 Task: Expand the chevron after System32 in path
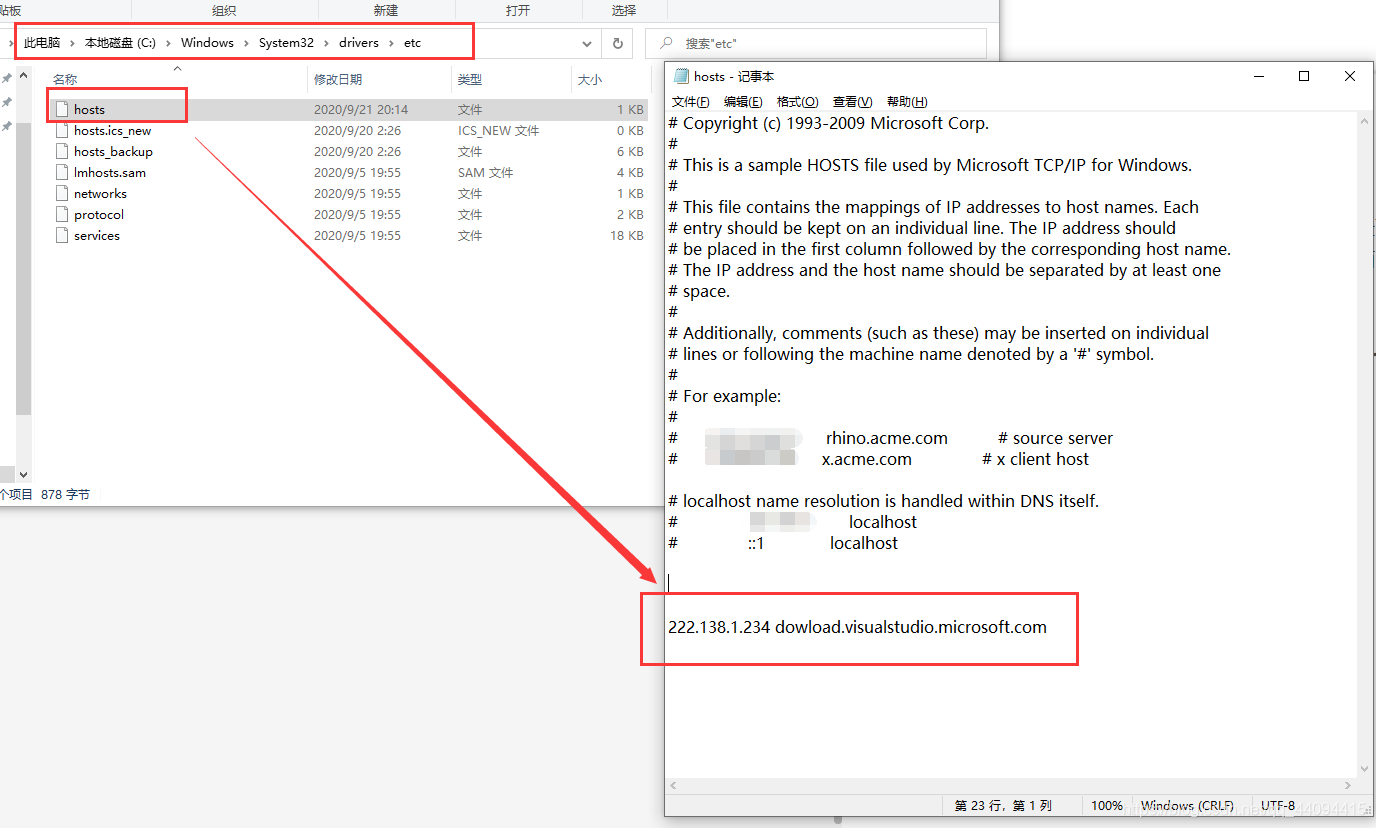(326, 43)
